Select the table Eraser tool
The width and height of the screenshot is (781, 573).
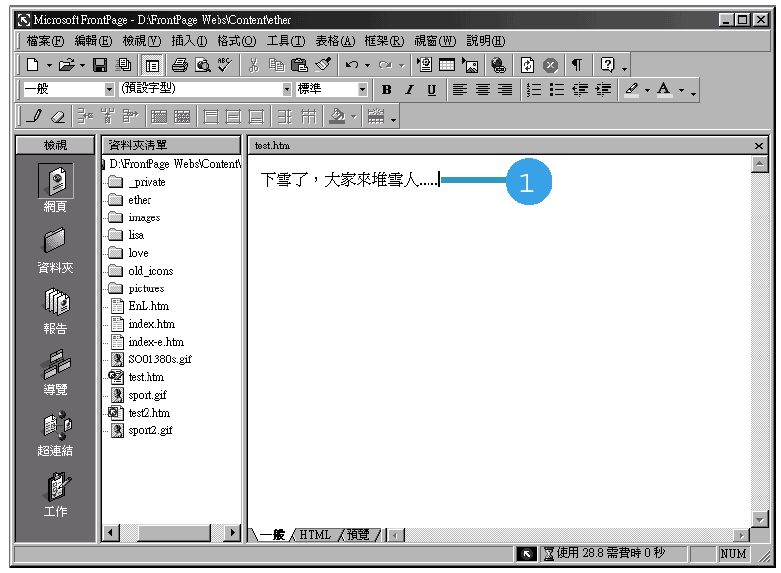[x=58, y=117]
